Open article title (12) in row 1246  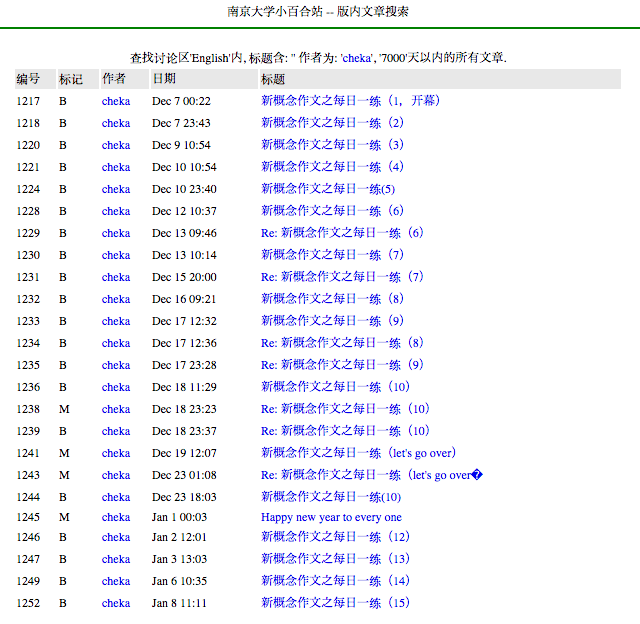point(335,537)
